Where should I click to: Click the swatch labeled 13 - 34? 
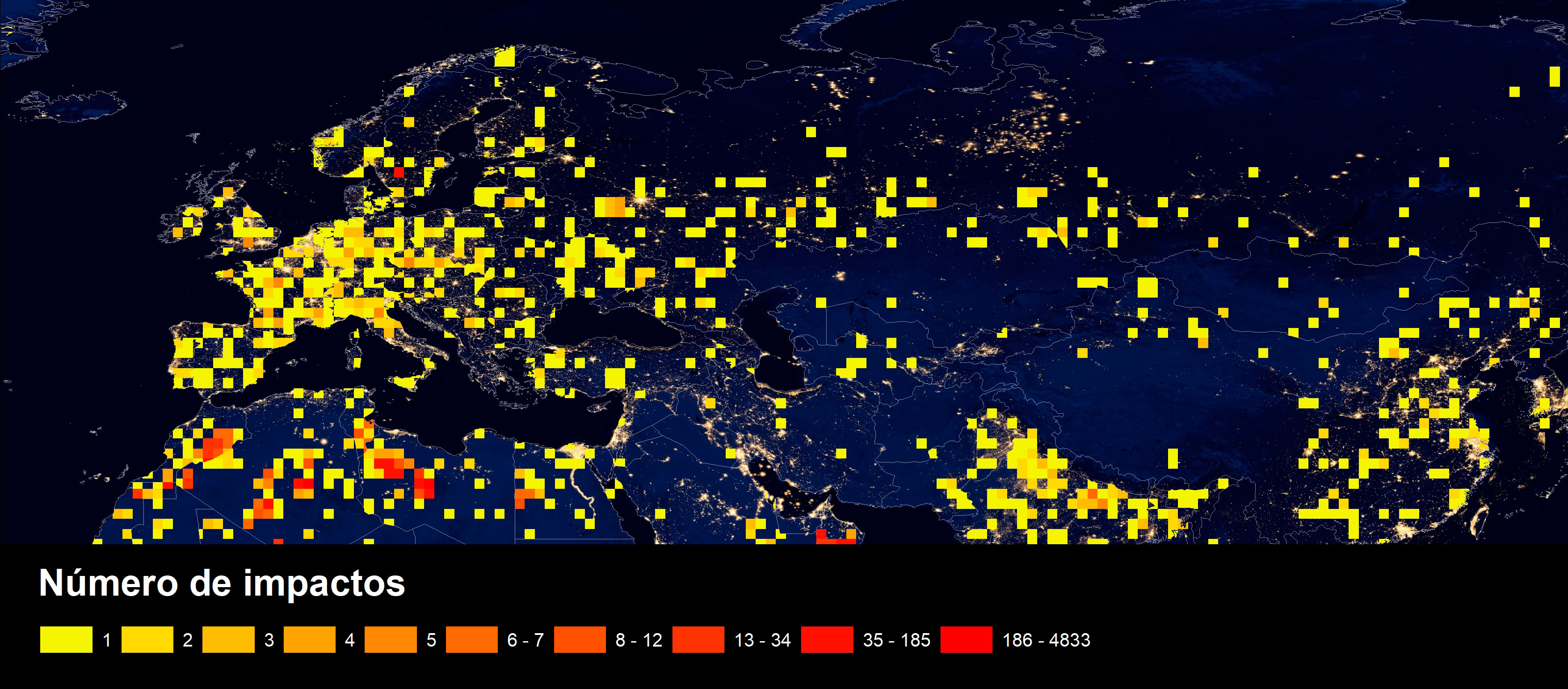click(x=698, y=640)
